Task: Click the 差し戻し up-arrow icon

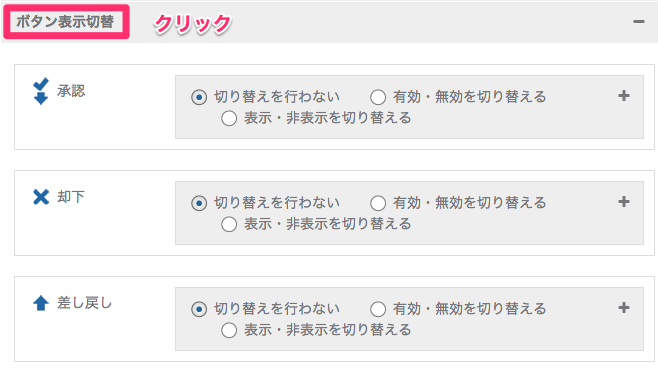Action: (x=41, y=303)
